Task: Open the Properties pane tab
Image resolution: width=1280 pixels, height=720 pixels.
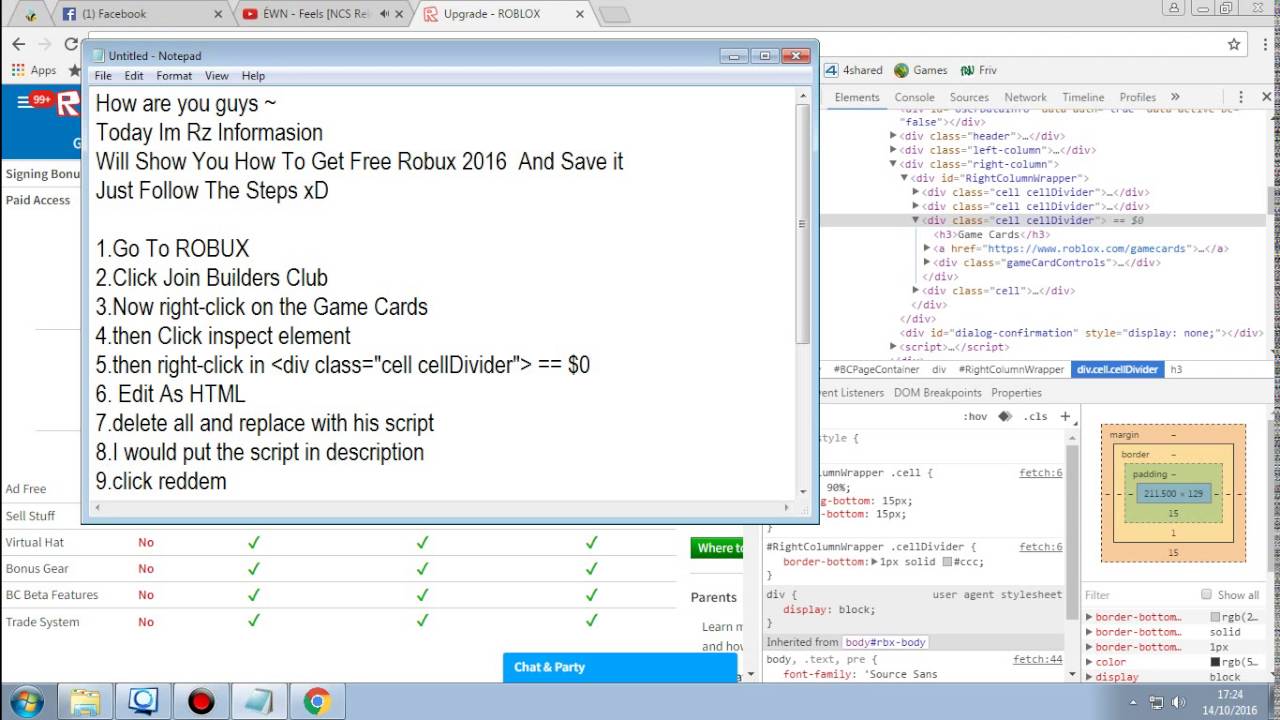Action: point(1016,393)
